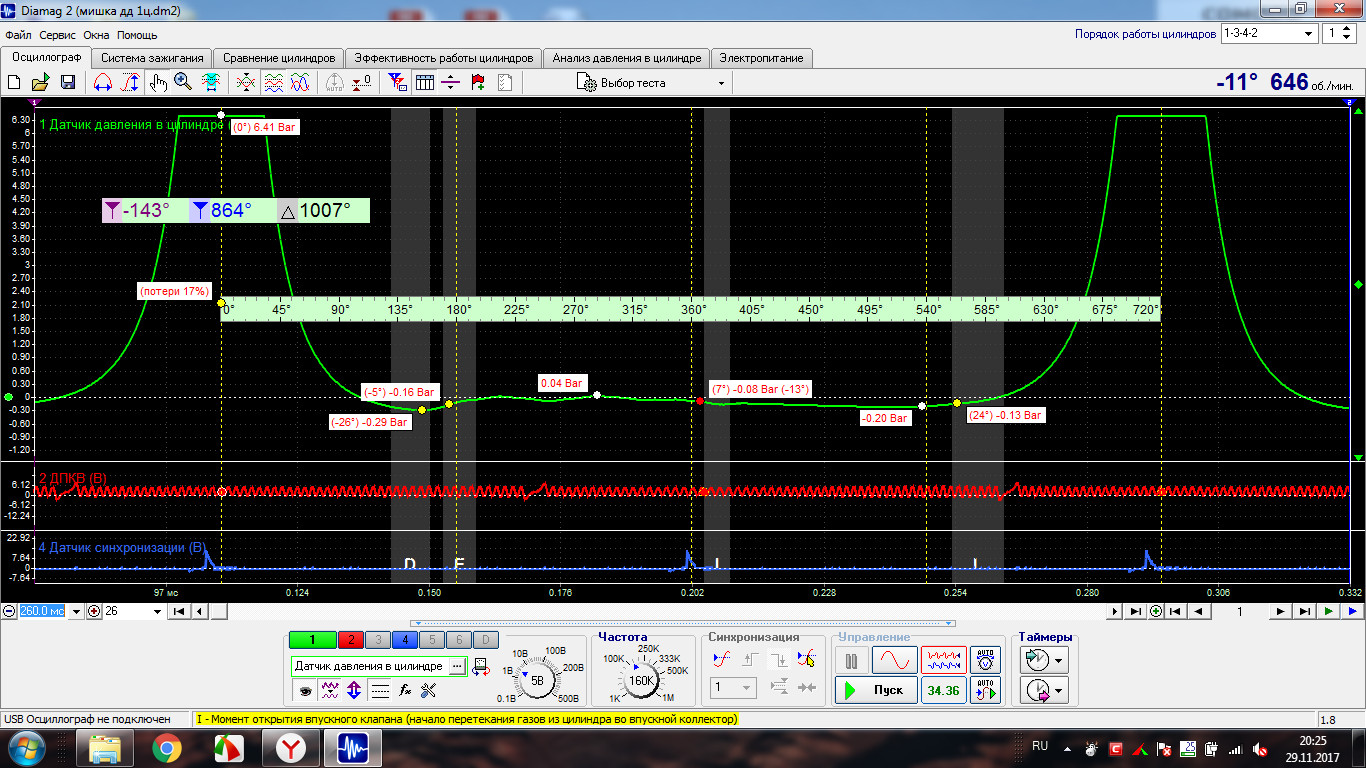This screenshot has width=1366, height=768.
Task: Open the checklist report icon
Action: point(505,83)
